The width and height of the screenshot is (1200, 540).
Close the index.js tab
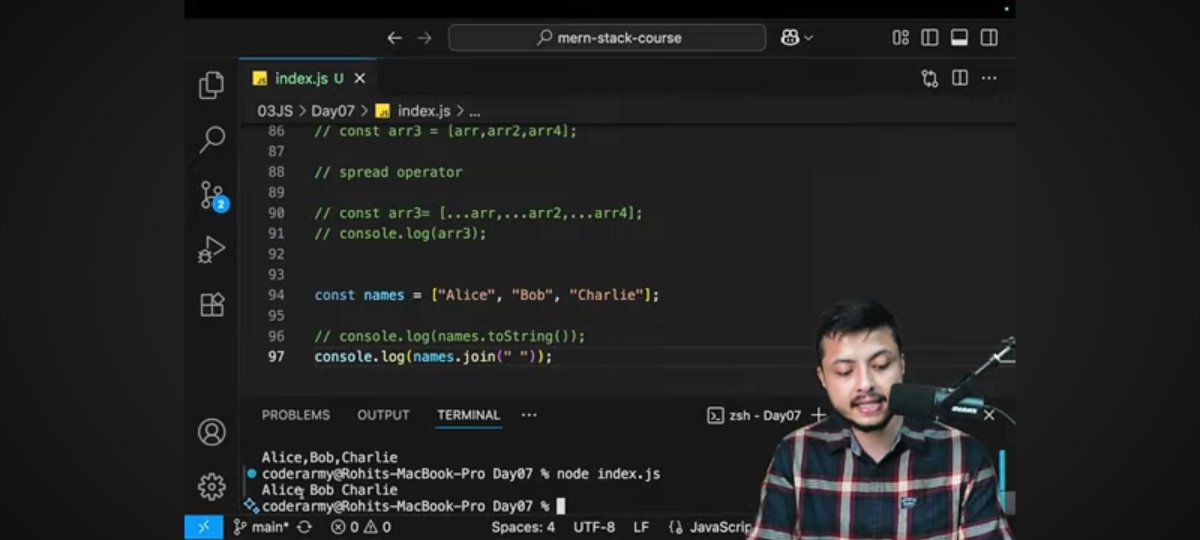tap(360, 78)
